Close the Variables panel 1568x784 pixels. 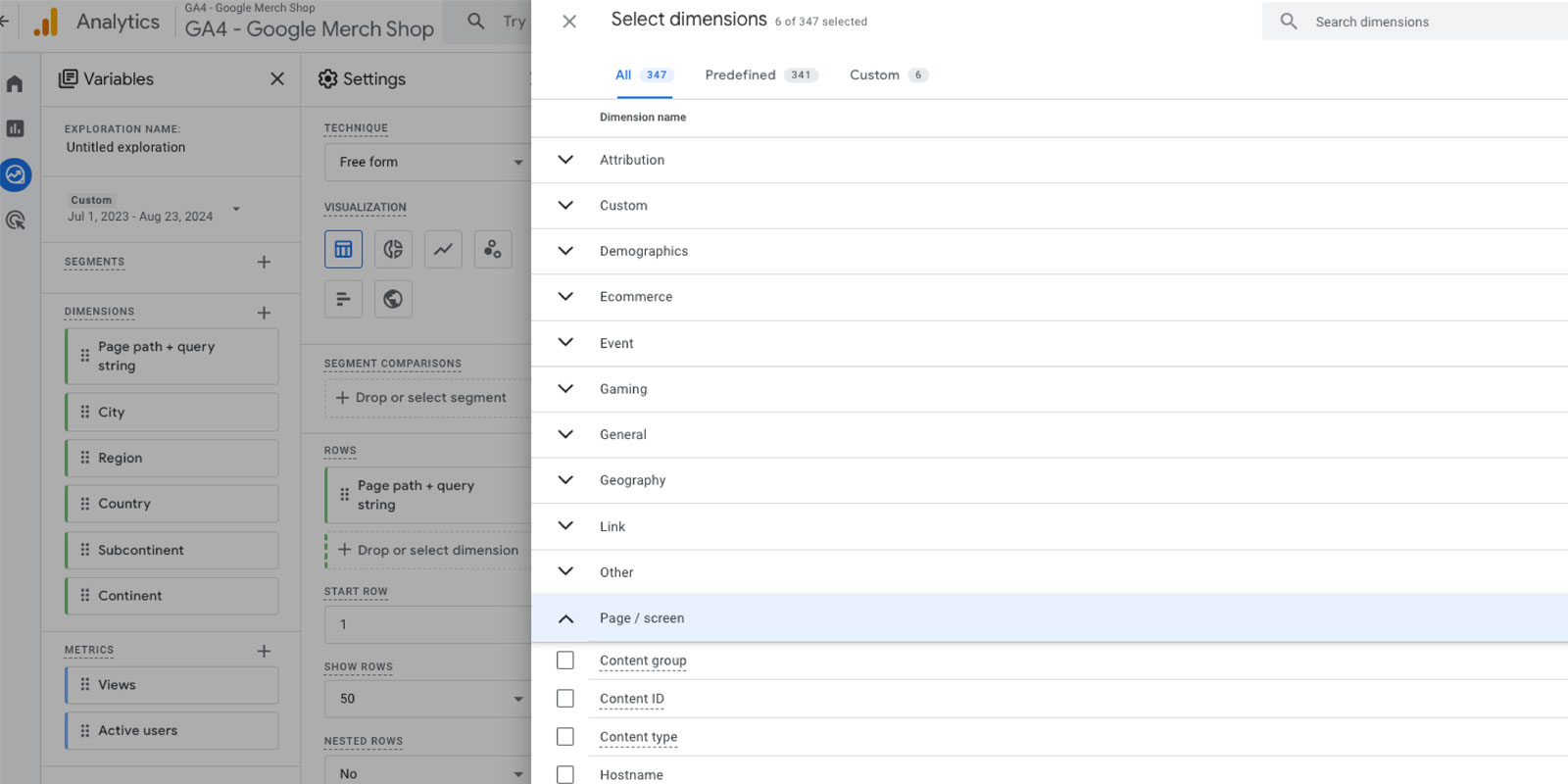277,78
